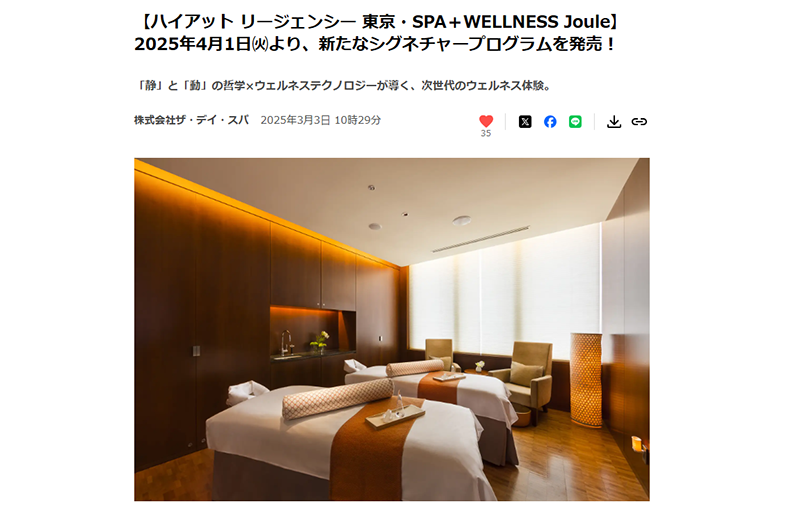Click the like count number 35
This screenshot has height=511, width=800.
coord(486,133)
